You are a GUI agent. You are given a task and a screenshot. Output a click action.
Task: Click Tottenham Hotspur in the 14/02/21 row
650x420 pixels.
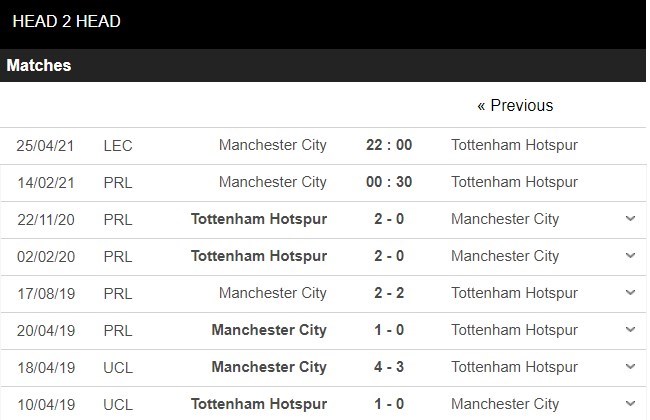coord(514,182)
